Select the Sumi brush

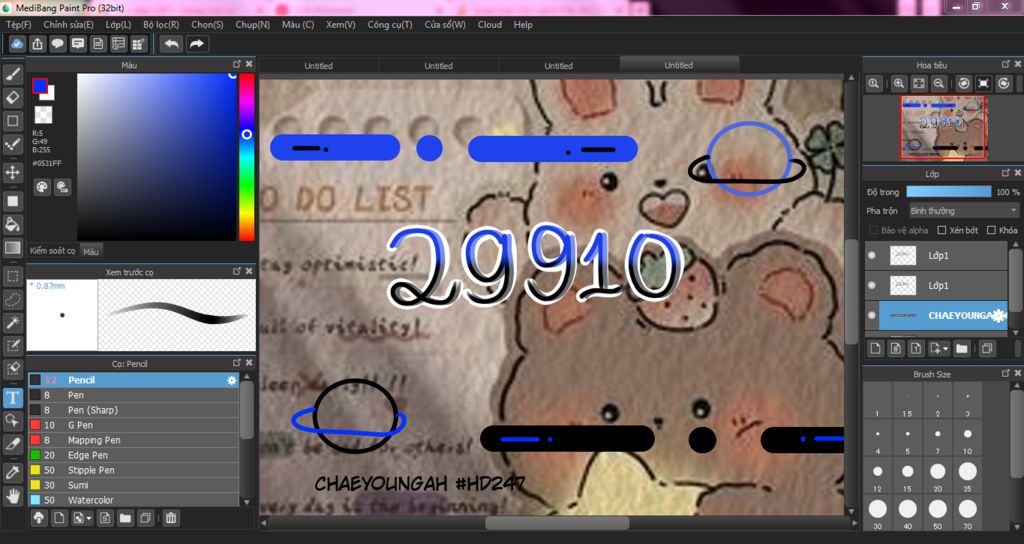(x=133, y=485)
